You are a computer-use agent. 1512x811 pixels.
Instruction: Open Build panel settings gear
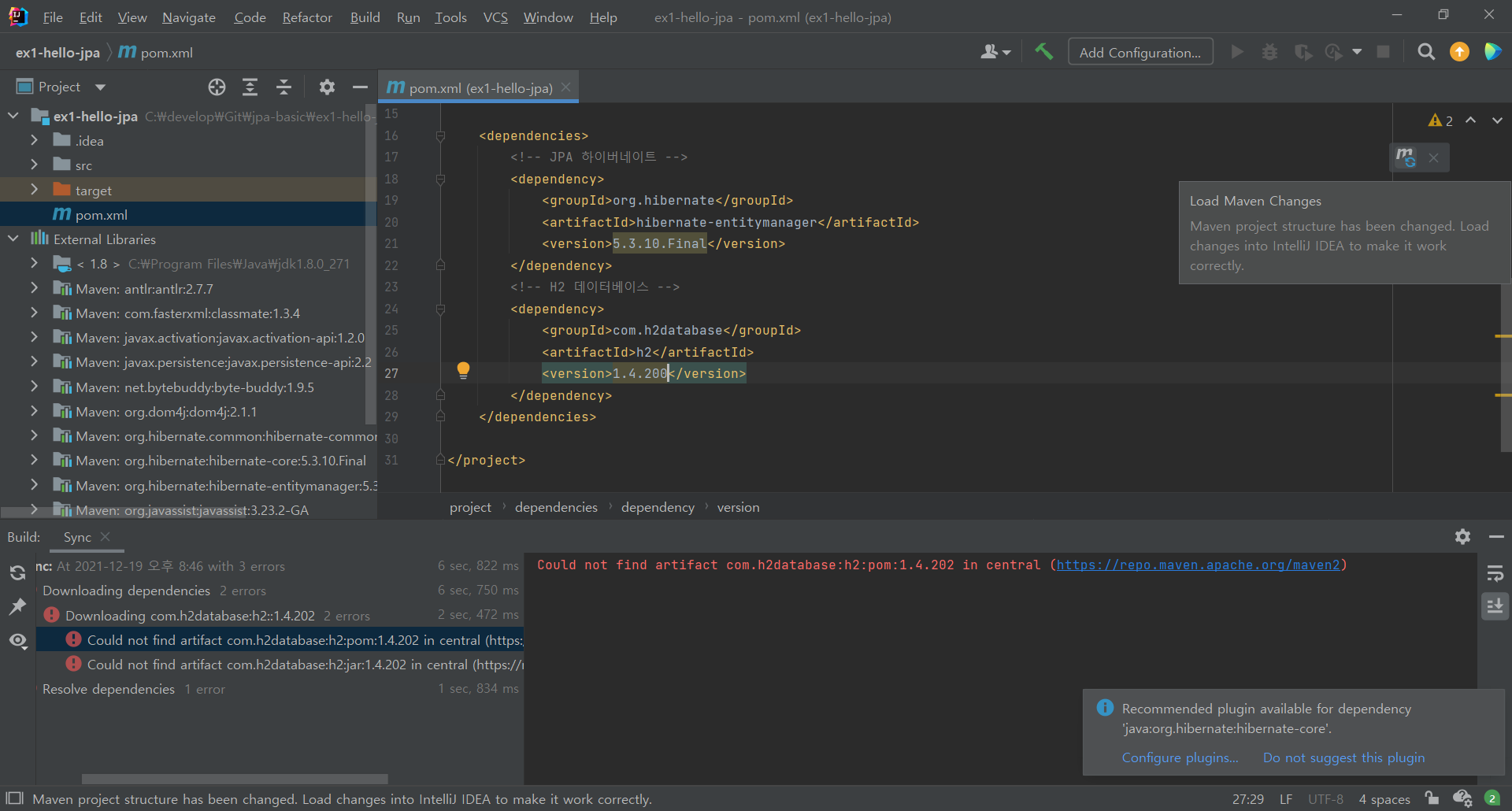pyautogui.click(x=1462, y=536)
